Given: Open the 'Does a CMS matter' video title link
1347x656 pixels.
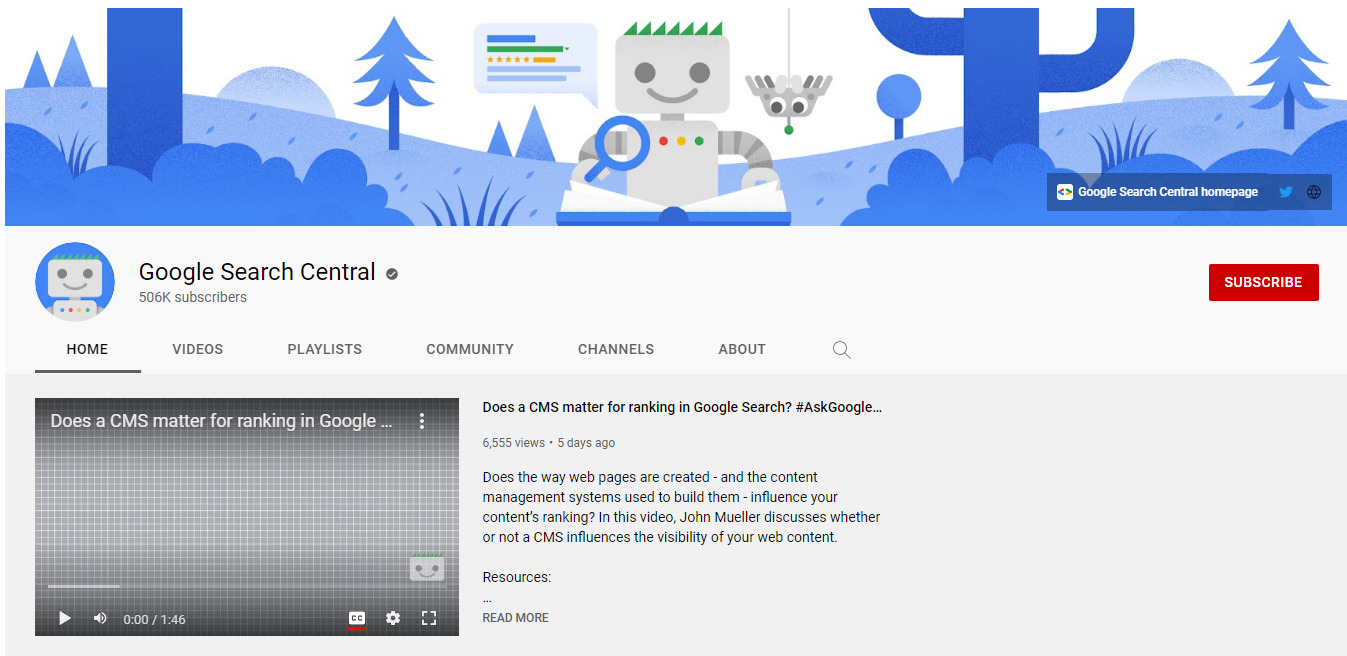Looking at the screenshot, I should [x=682, y=407].
